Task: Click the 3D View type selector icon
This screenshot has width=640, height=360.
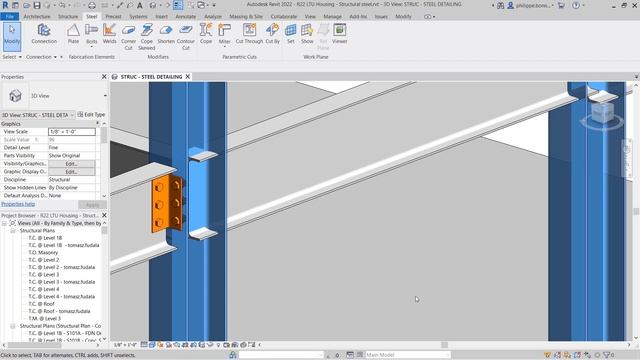Action: point(16,96)
